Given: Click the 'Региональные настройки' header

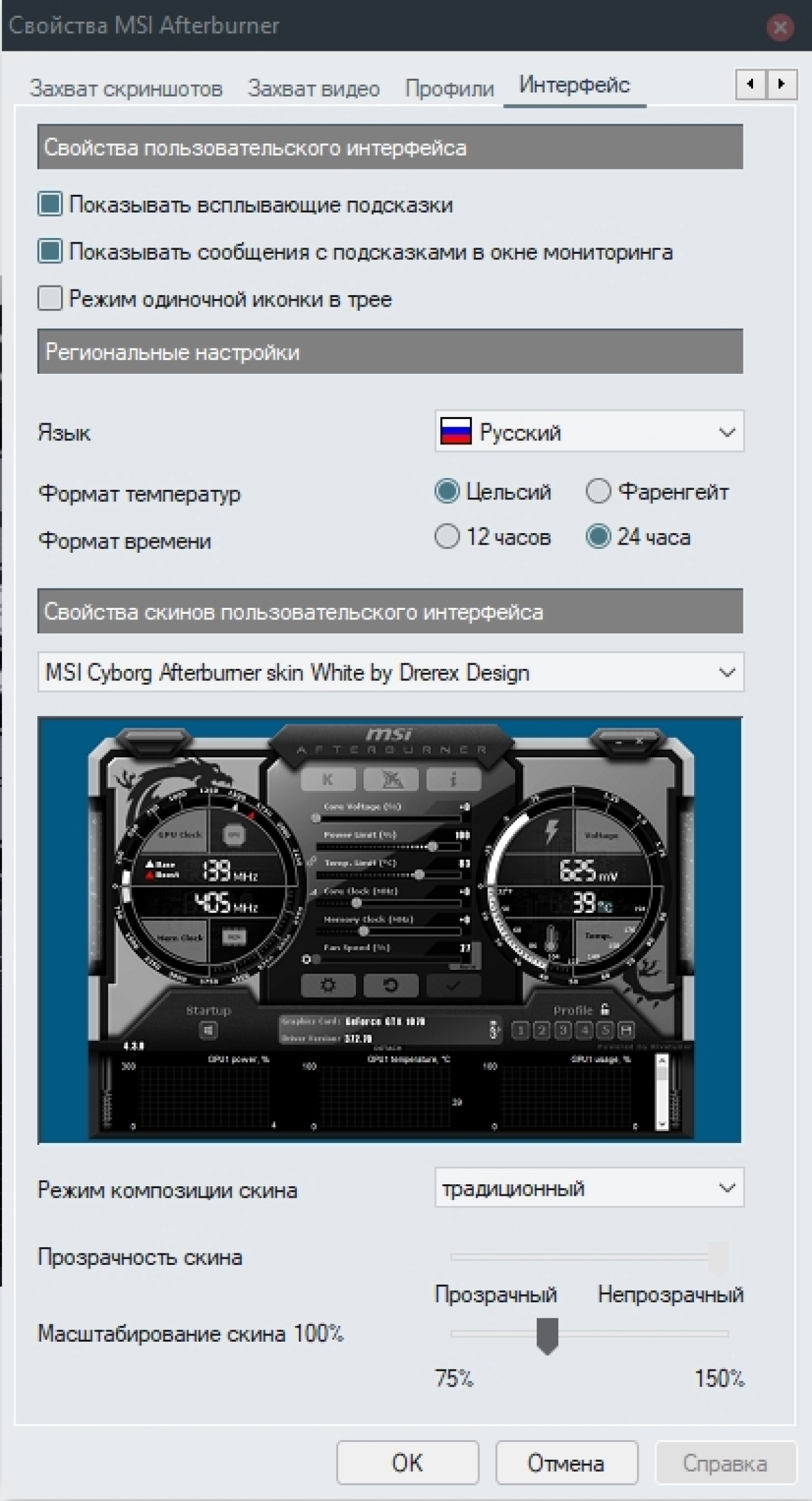Looking at the screenshot, I should [x=390, y=352].
